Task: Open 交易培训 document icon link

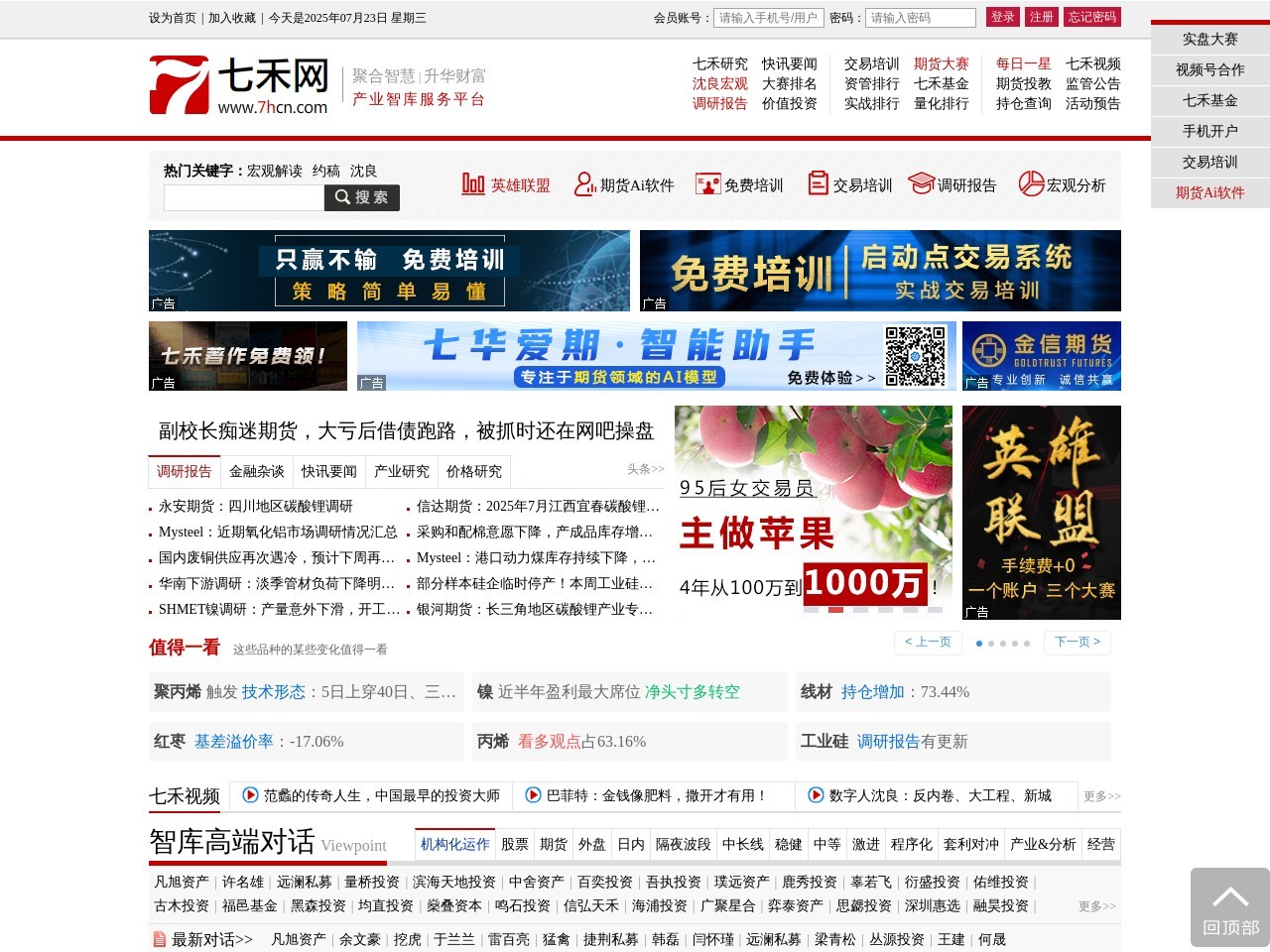Action: point(818,184)
